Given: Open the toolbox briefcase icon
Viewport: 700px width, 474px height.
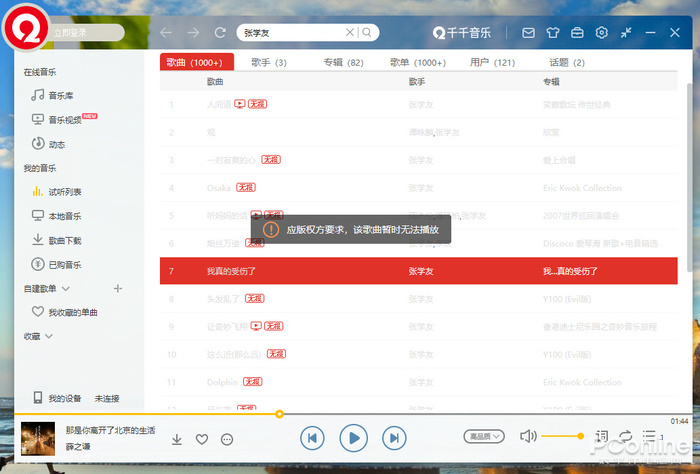Looking at the screenshot, I should coord(577,33).
